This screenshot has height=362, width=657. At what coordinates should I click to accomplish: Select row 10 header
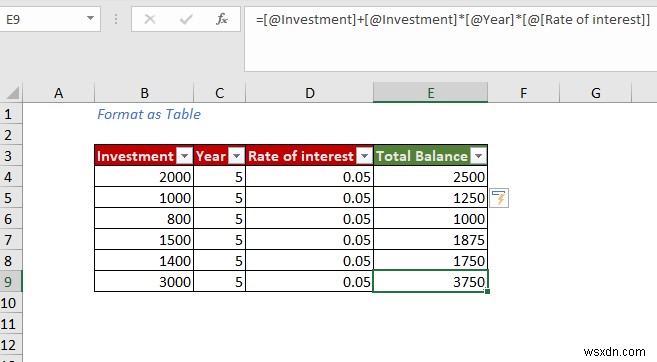coord(11,303)
